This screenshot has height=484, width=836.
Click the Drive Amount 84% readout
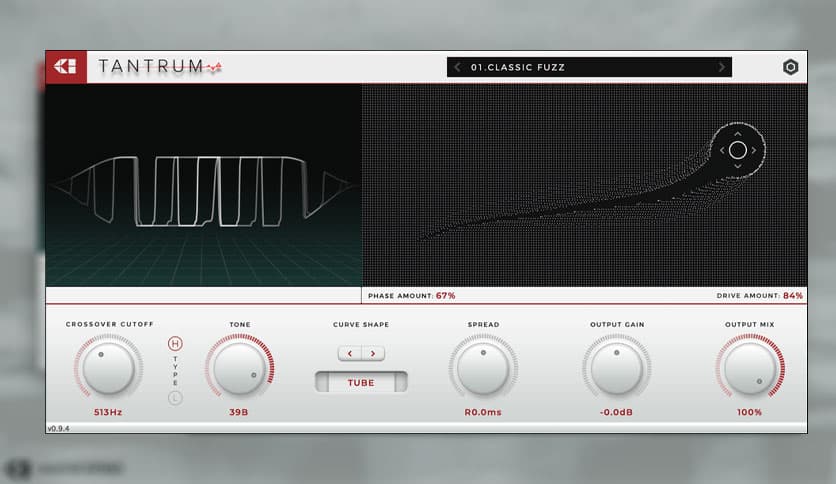[x=760, y=295]
